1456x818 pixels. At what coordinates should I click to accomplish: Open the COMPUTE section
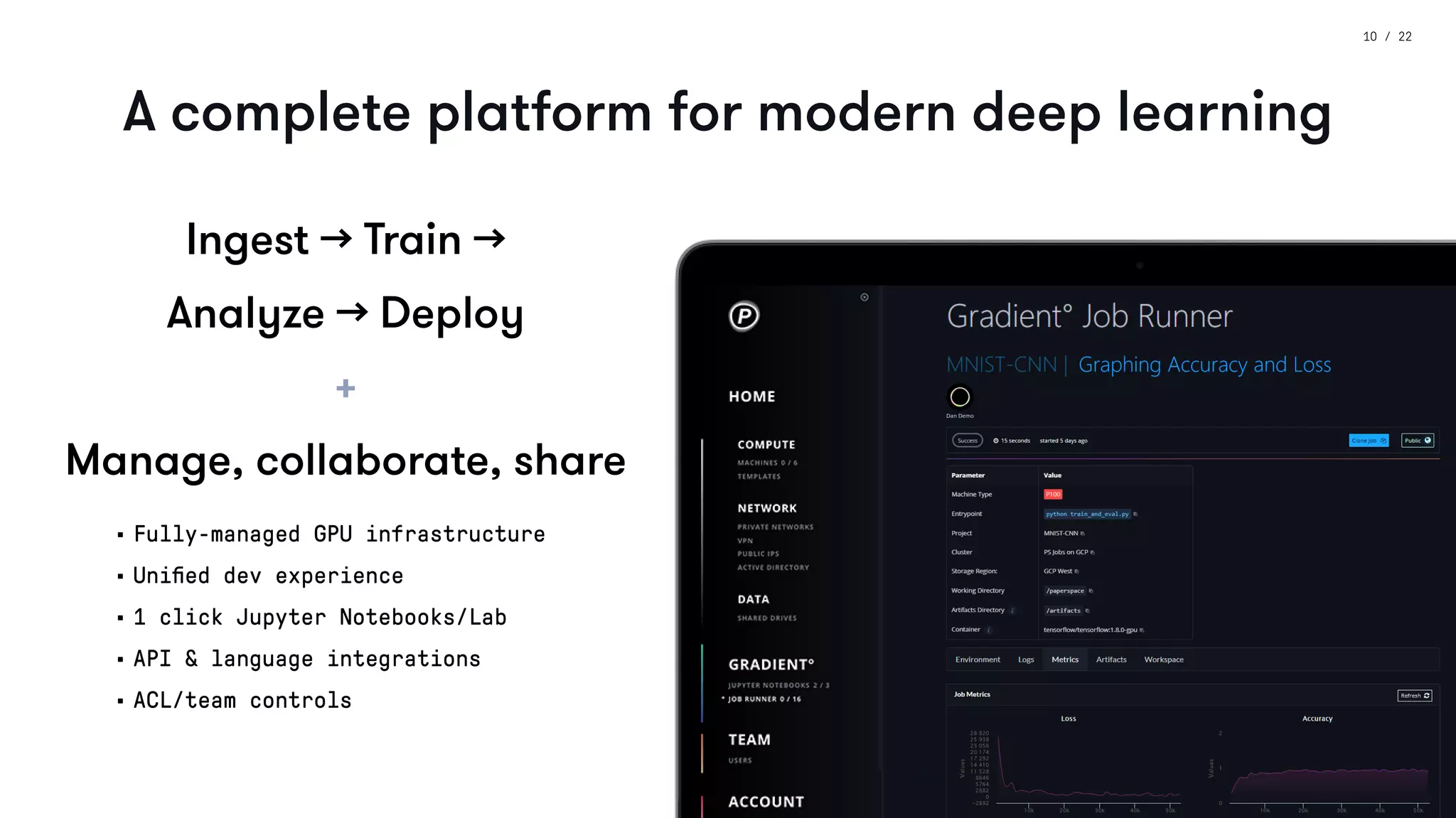point(766,444)
